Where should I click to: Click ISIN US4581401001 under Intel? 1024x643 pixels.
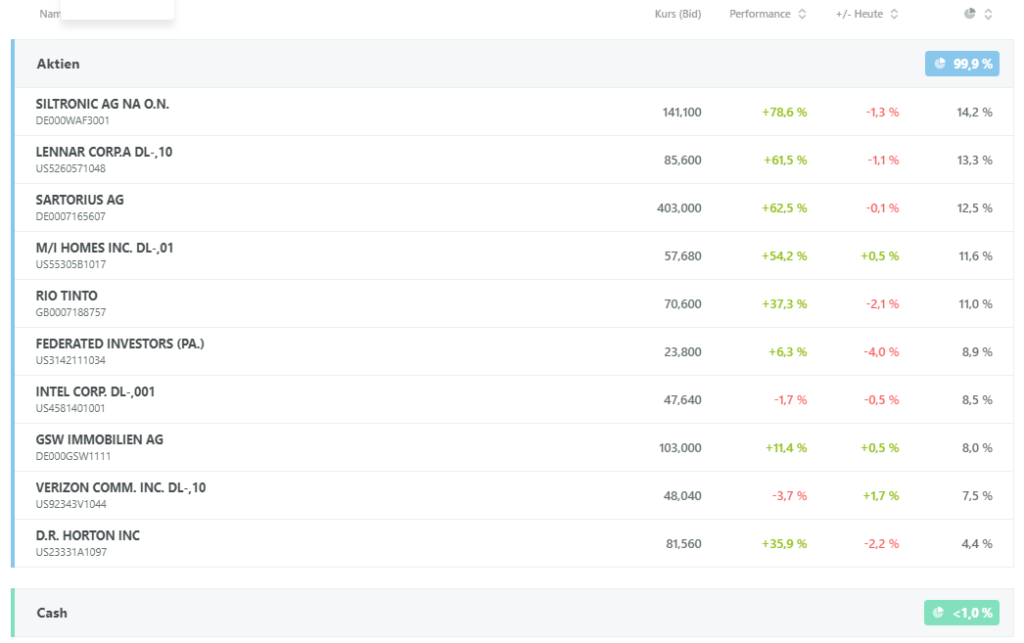coord(70,409)
